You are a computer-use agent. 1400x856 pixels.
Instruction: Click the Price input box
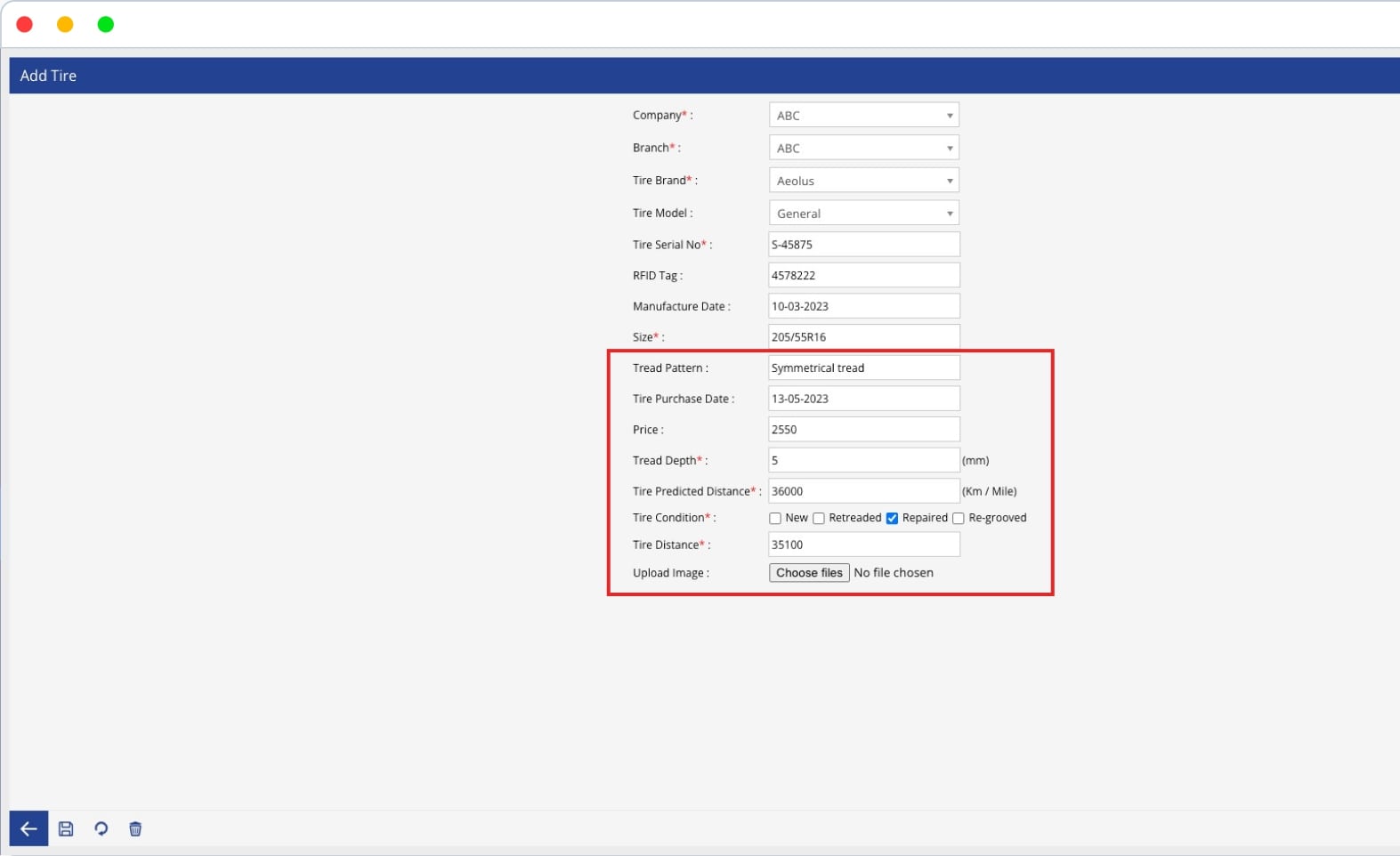(863, 429)
